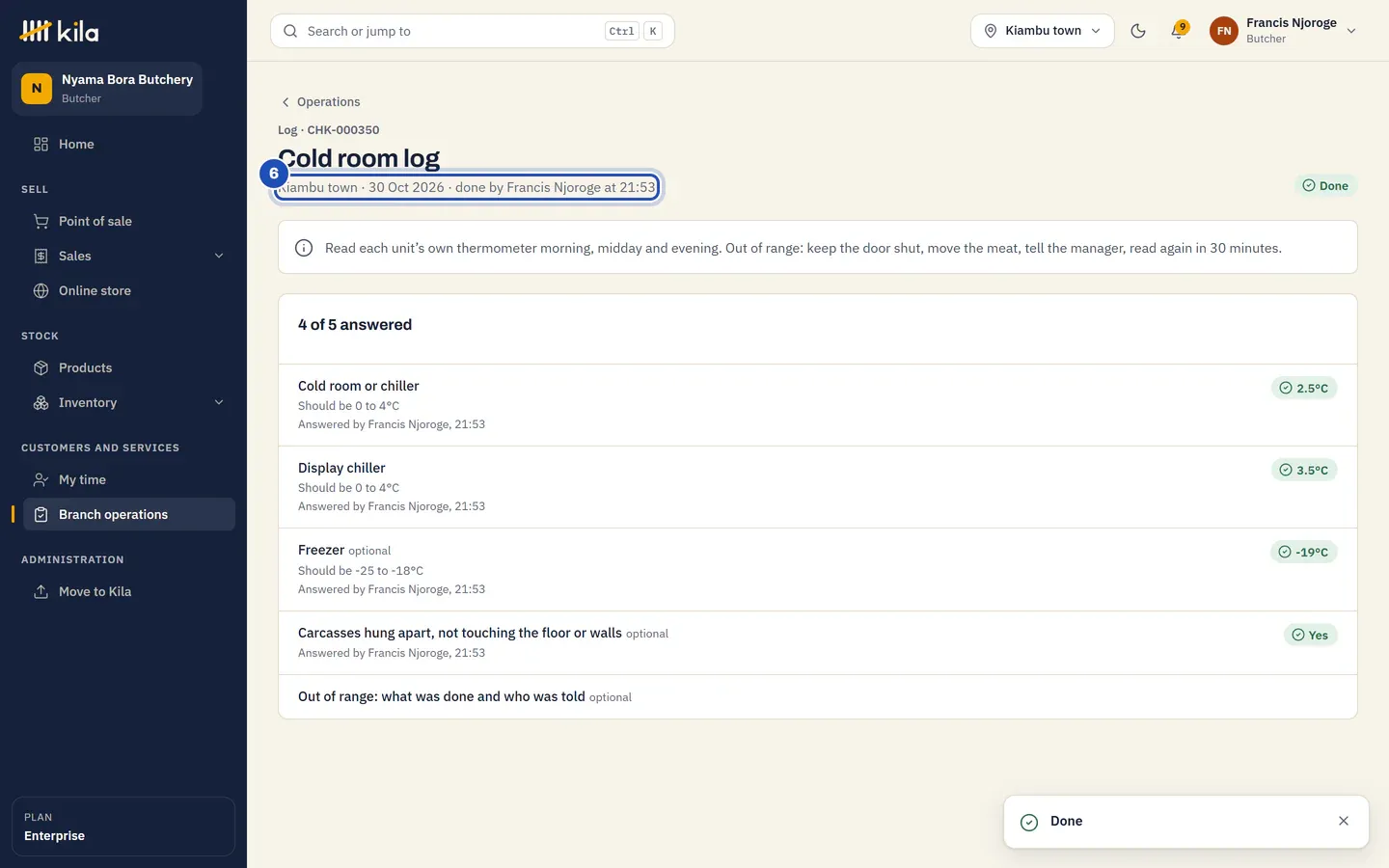This screenshot has height=868, width=1389.
Task: Open the Online store page
Action: 129,290
